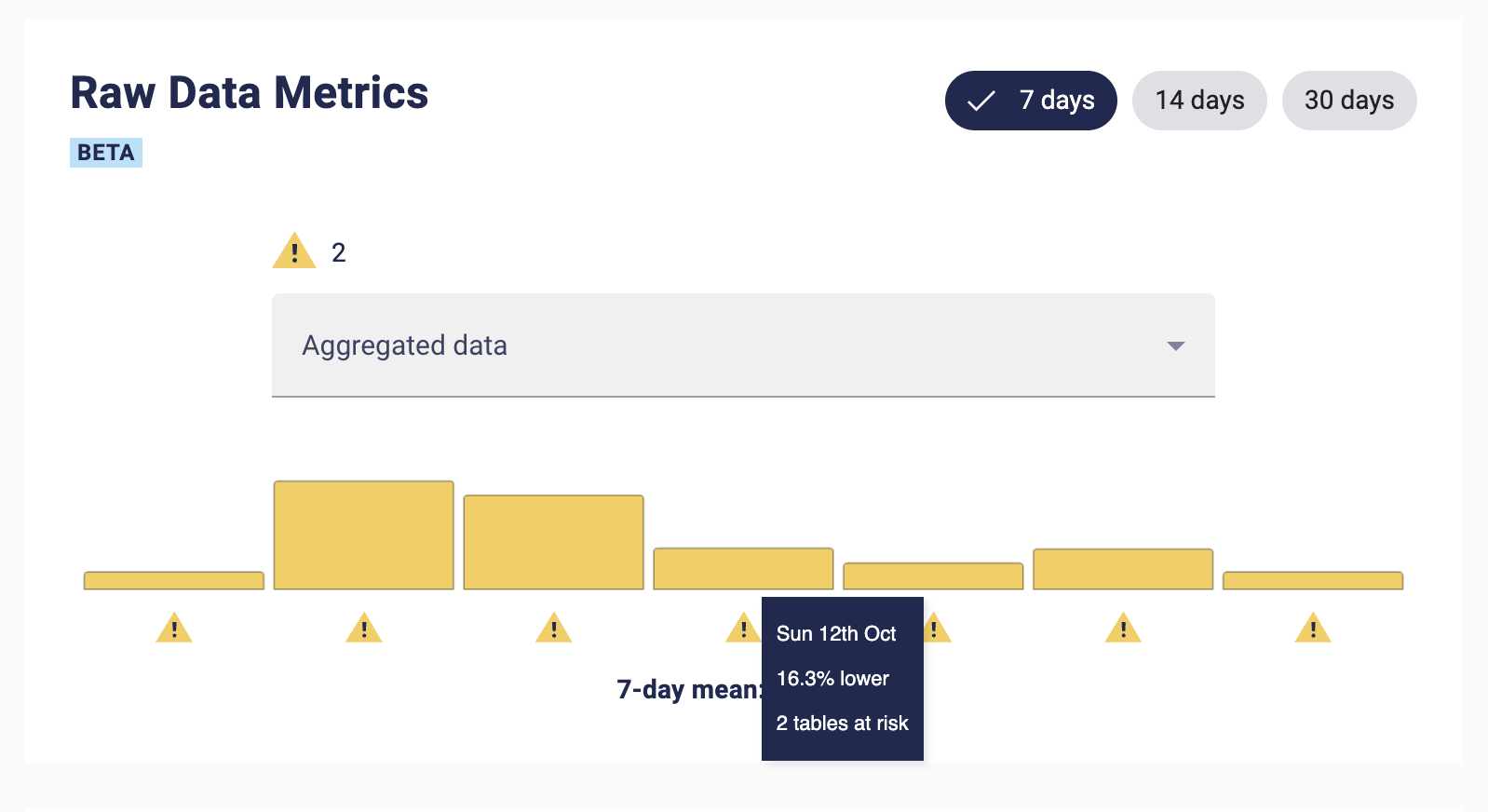Click the warning triangle under the first bar

pyautogui.click(x=174, y=628)
